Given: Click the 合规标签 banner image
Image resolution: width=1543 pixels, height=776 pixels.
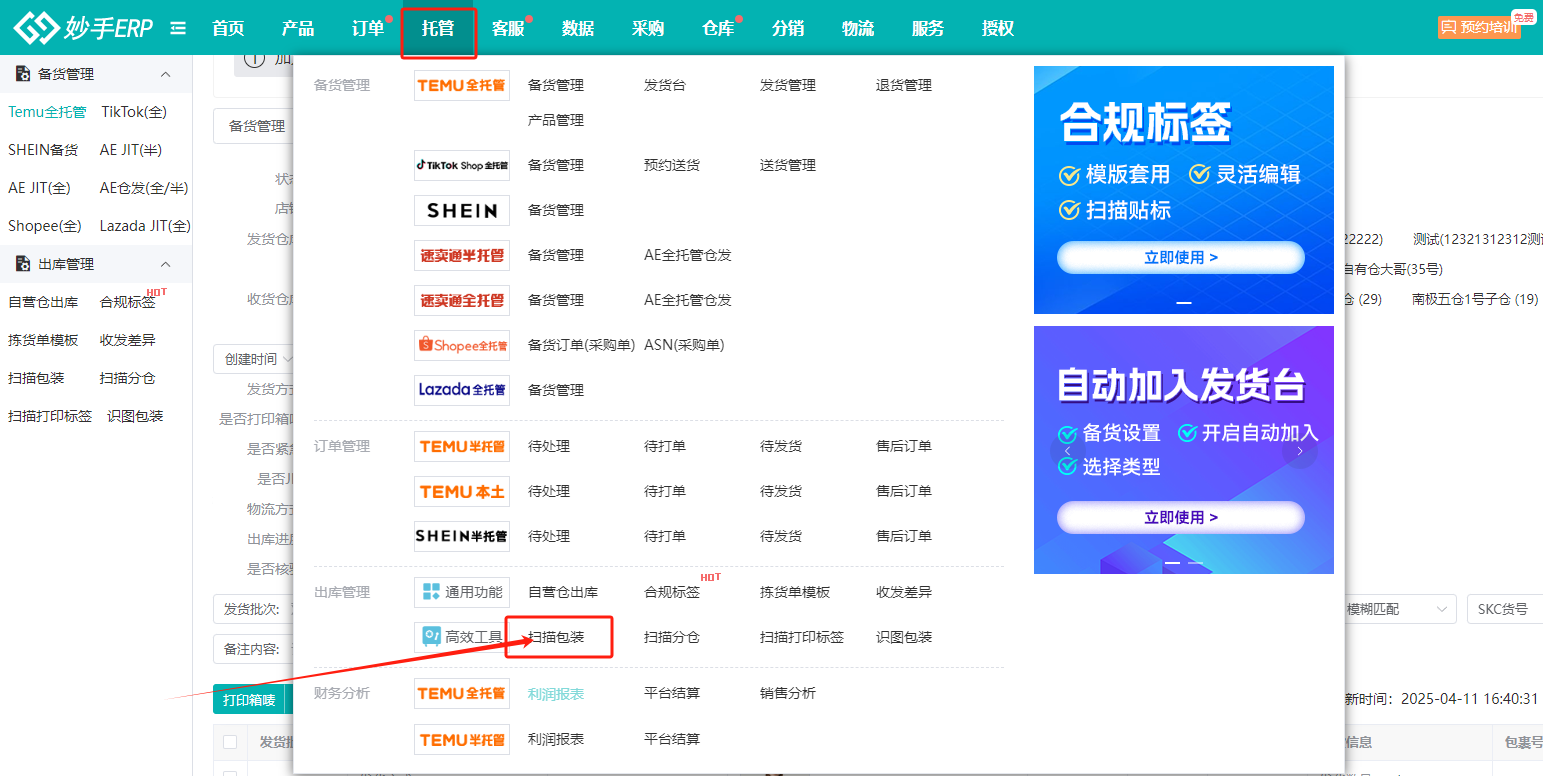Looking at the screenshot, I should point(1184,190).
